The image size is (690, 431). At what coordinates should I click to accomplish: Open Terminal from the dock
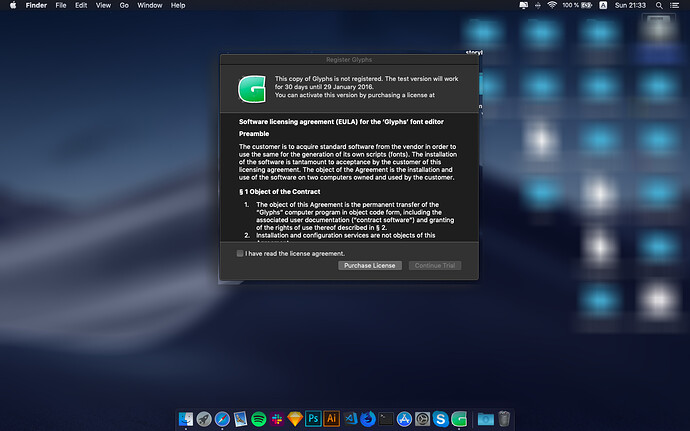point(386,419)
